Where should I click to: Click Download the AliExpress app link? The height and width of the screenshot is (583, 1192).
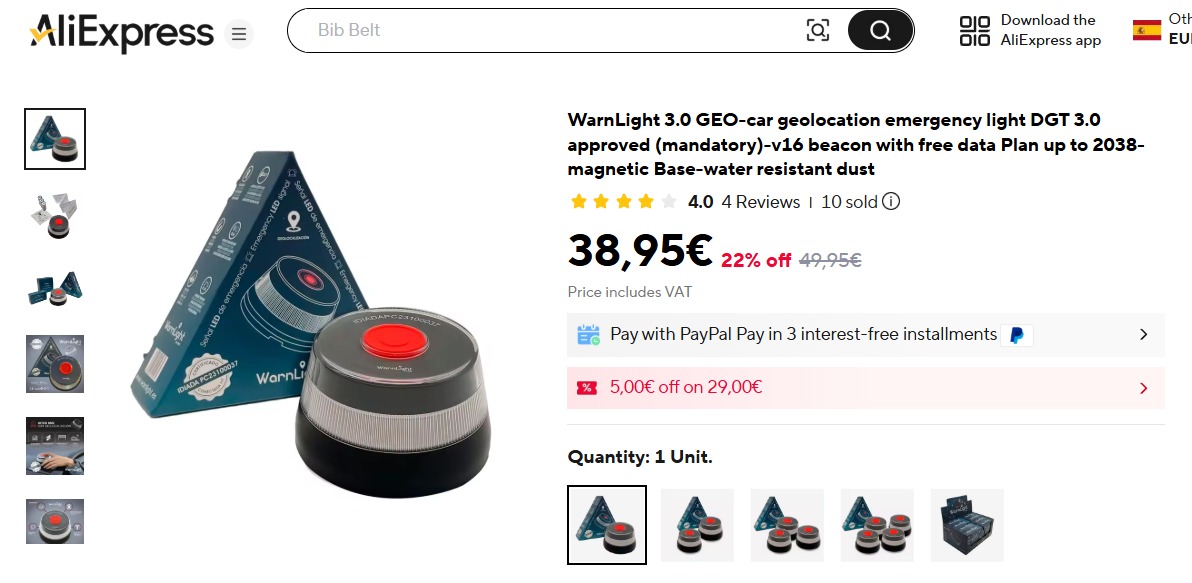1050,30
